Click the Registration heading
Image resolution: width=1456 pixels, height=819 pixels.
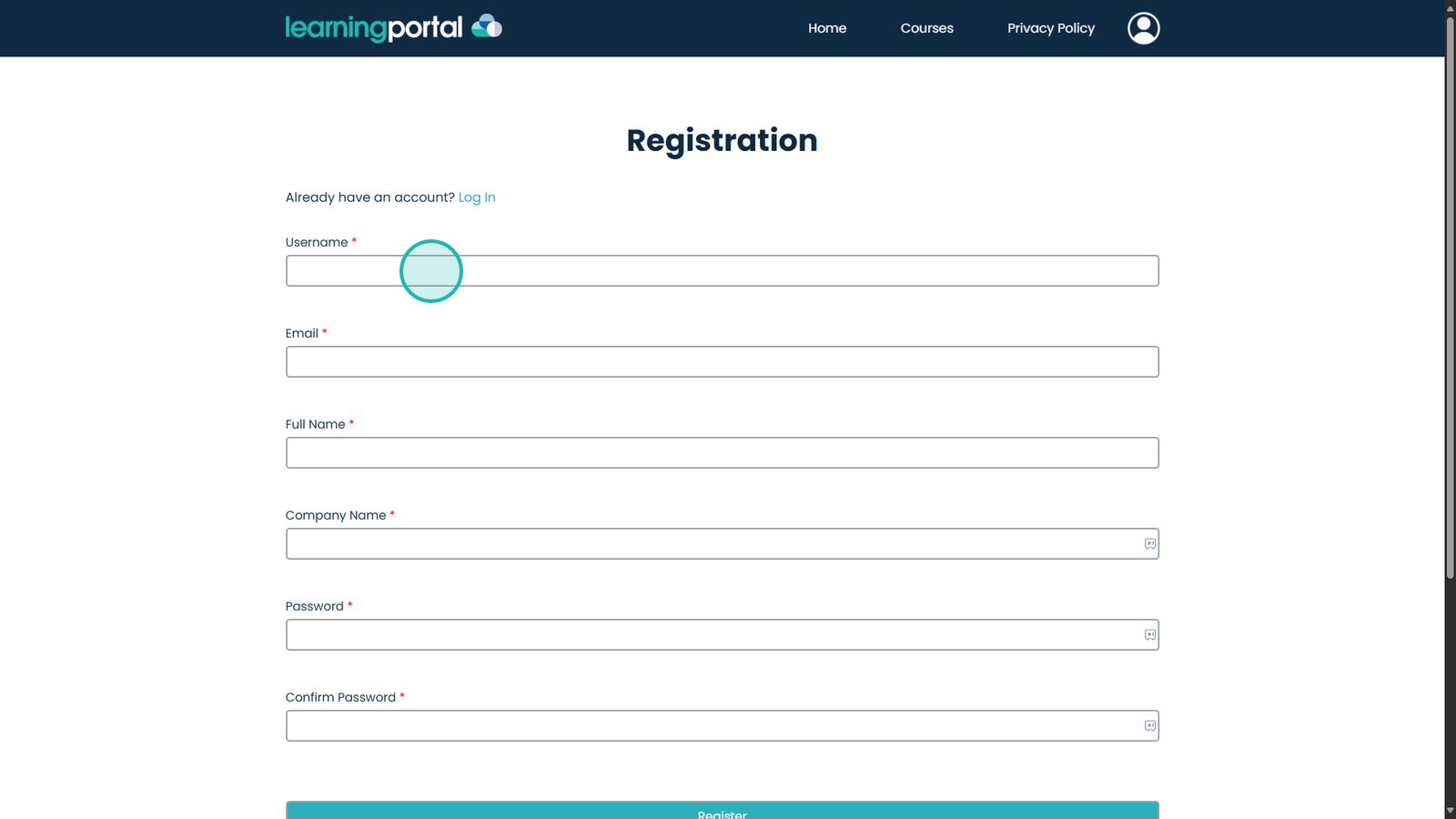pos(723,141)
